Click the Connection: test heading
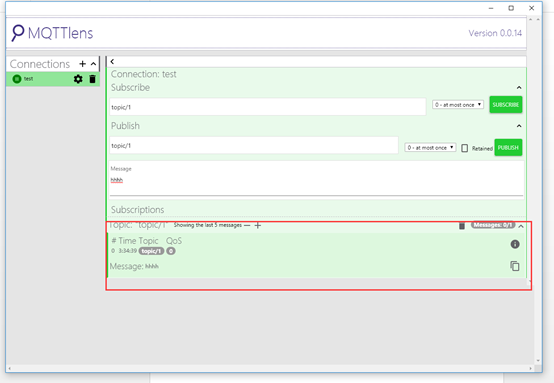 [x=143, y=74]
